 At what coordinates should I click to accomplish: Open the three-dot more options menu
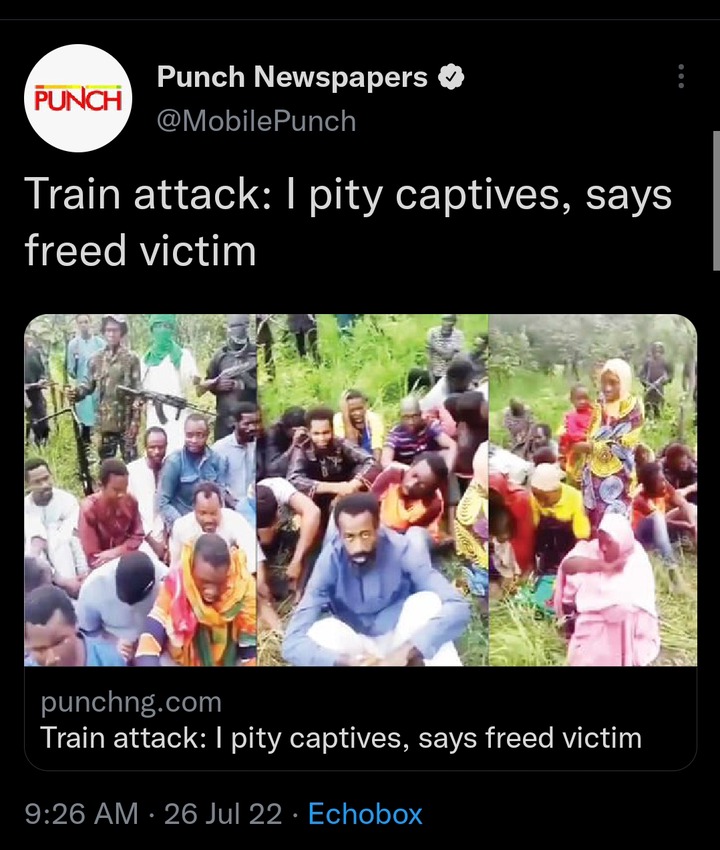(x=681, y=76)
